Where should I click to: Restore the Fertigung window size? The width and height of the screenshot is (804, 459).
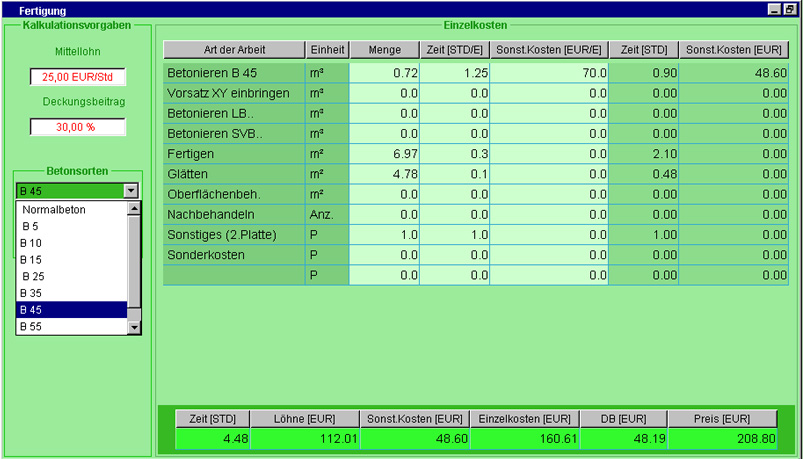click(789, 9)
